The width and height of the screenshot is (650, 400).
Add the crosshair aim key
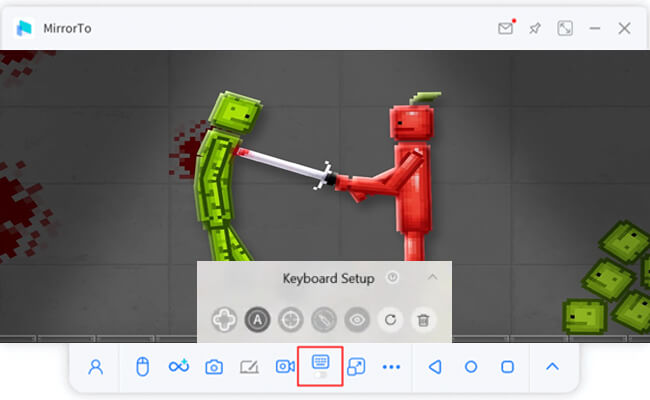[x=290, y=320]
